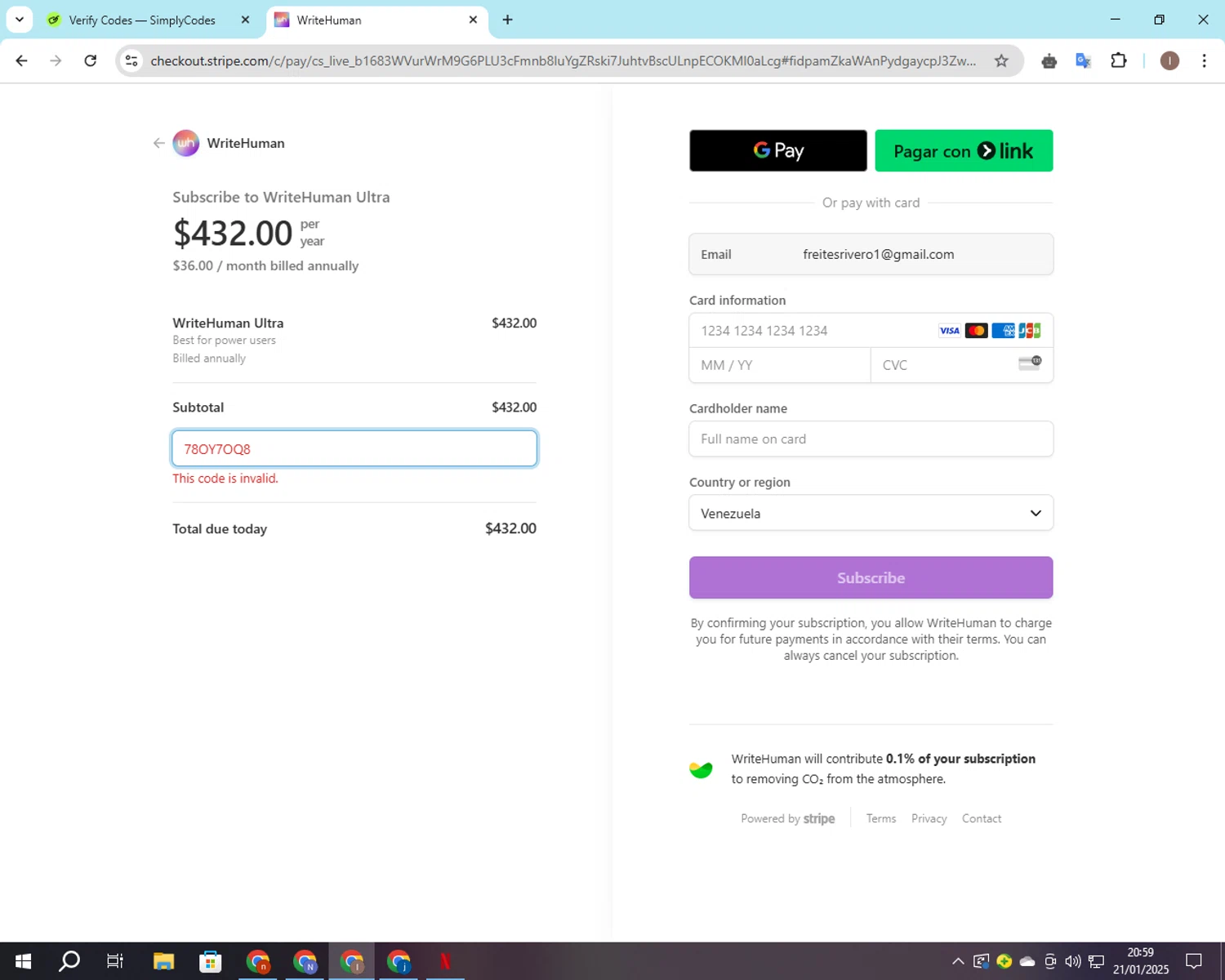Close the Verify Codes — SimplyCodes tab
Viewport: 1225px width, 980px height.
pos(245,20)
